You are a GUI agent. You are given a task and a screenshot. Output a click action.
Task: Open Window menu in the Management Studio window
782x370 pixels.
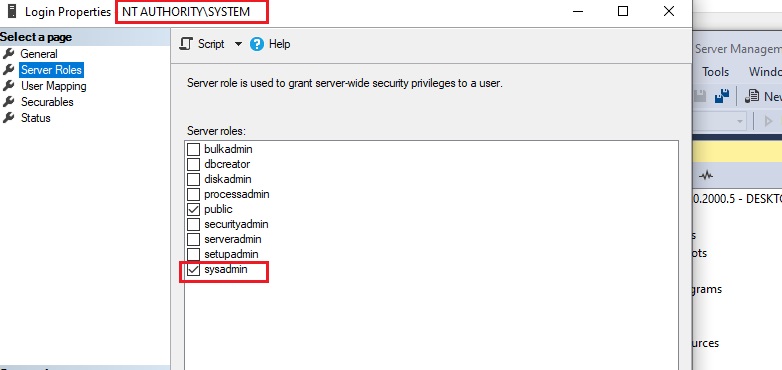(x=765, y=72)
